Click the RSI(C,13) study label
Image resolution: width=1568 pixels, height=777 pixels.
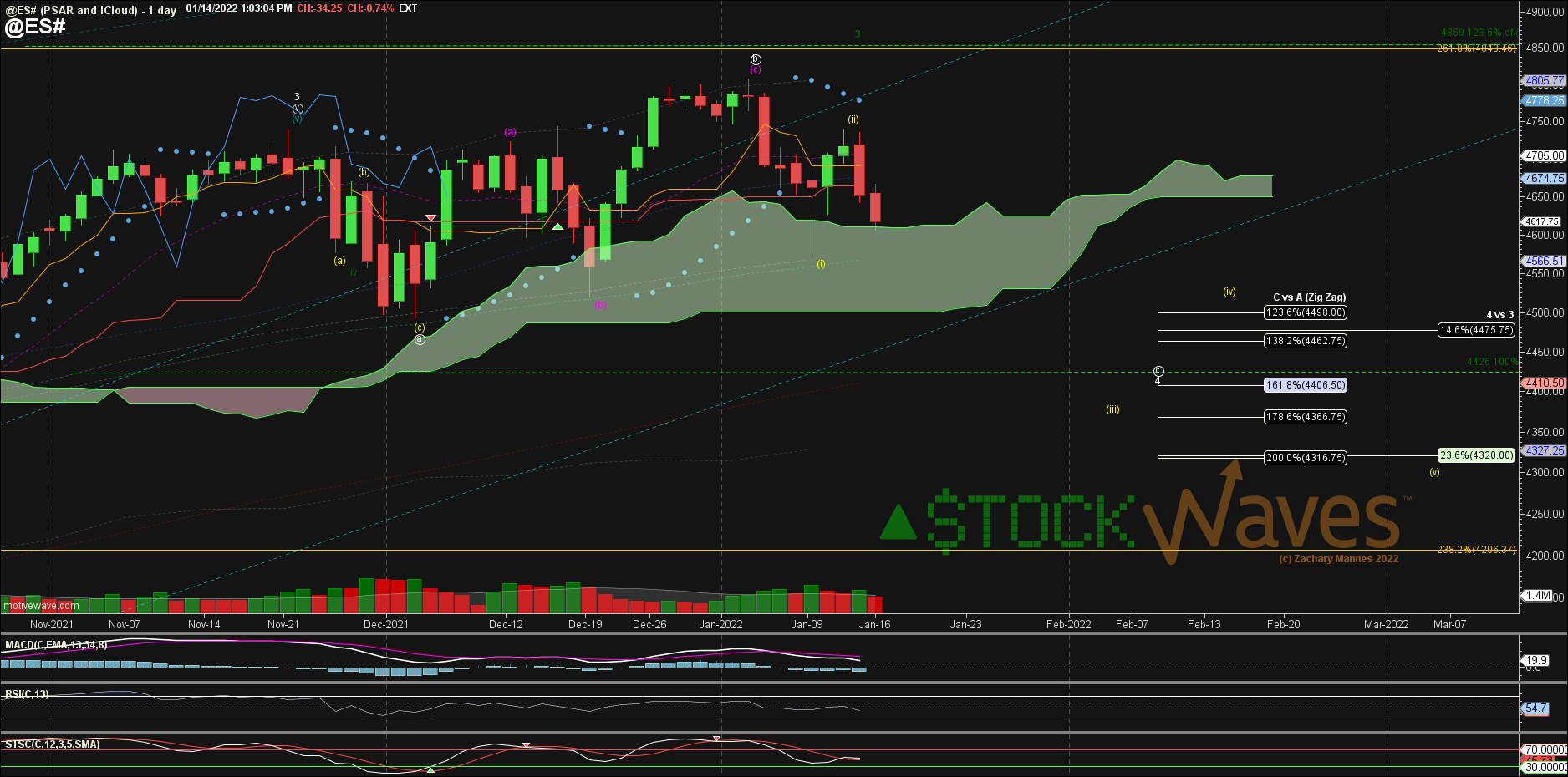point(27,694)
